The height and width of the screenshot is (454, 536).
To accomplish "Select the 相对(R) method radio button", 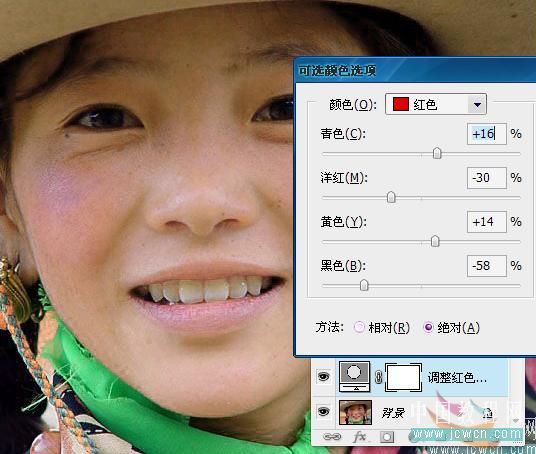I will pyautogui.click(x=359, y=328).
